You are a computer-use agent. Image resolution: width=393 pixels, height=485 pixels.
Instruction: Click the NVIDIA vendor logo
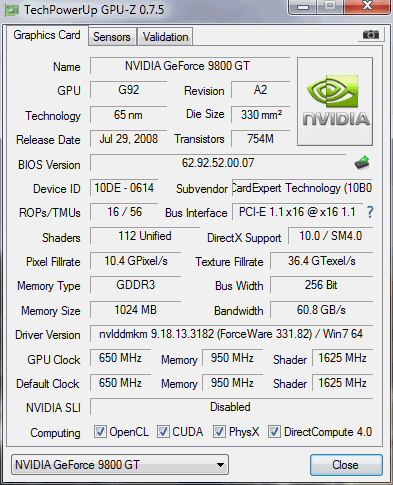tap(335, 102)
